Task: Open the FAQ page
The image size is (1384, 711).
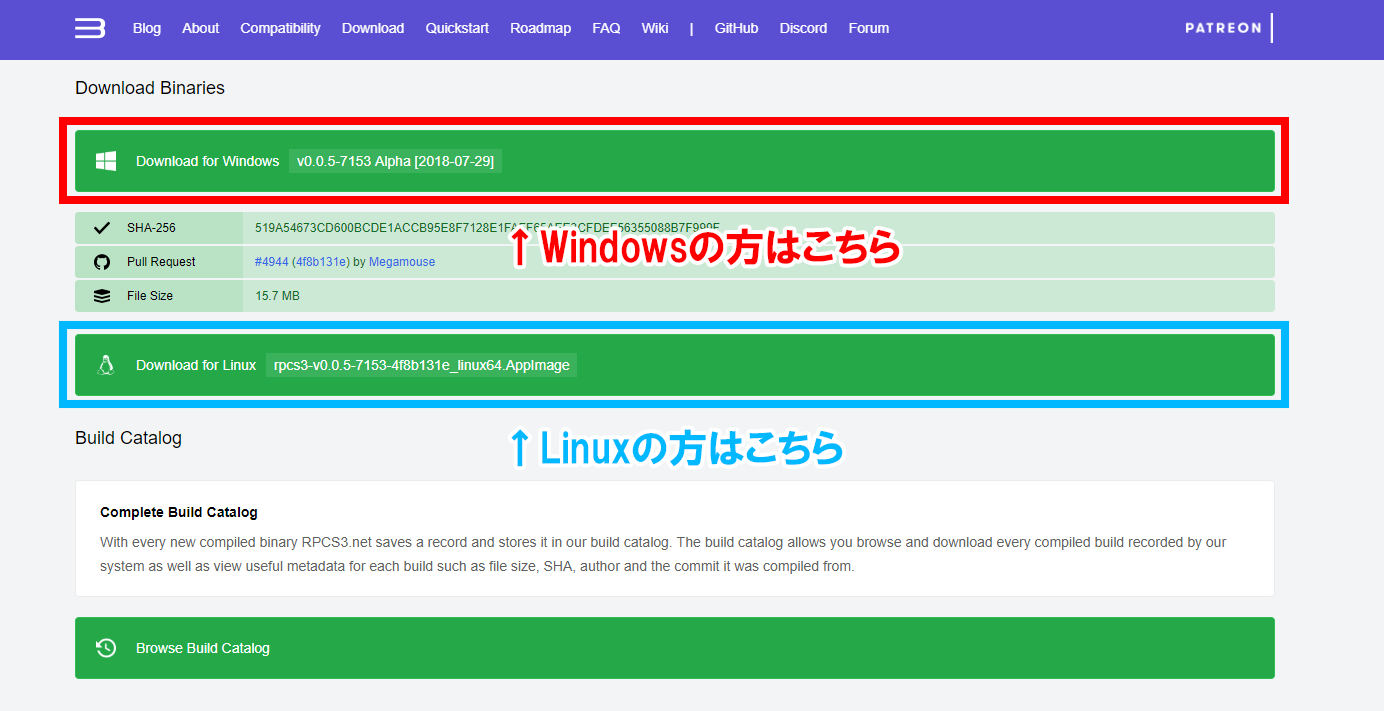Action: click(x=606, y=28)
